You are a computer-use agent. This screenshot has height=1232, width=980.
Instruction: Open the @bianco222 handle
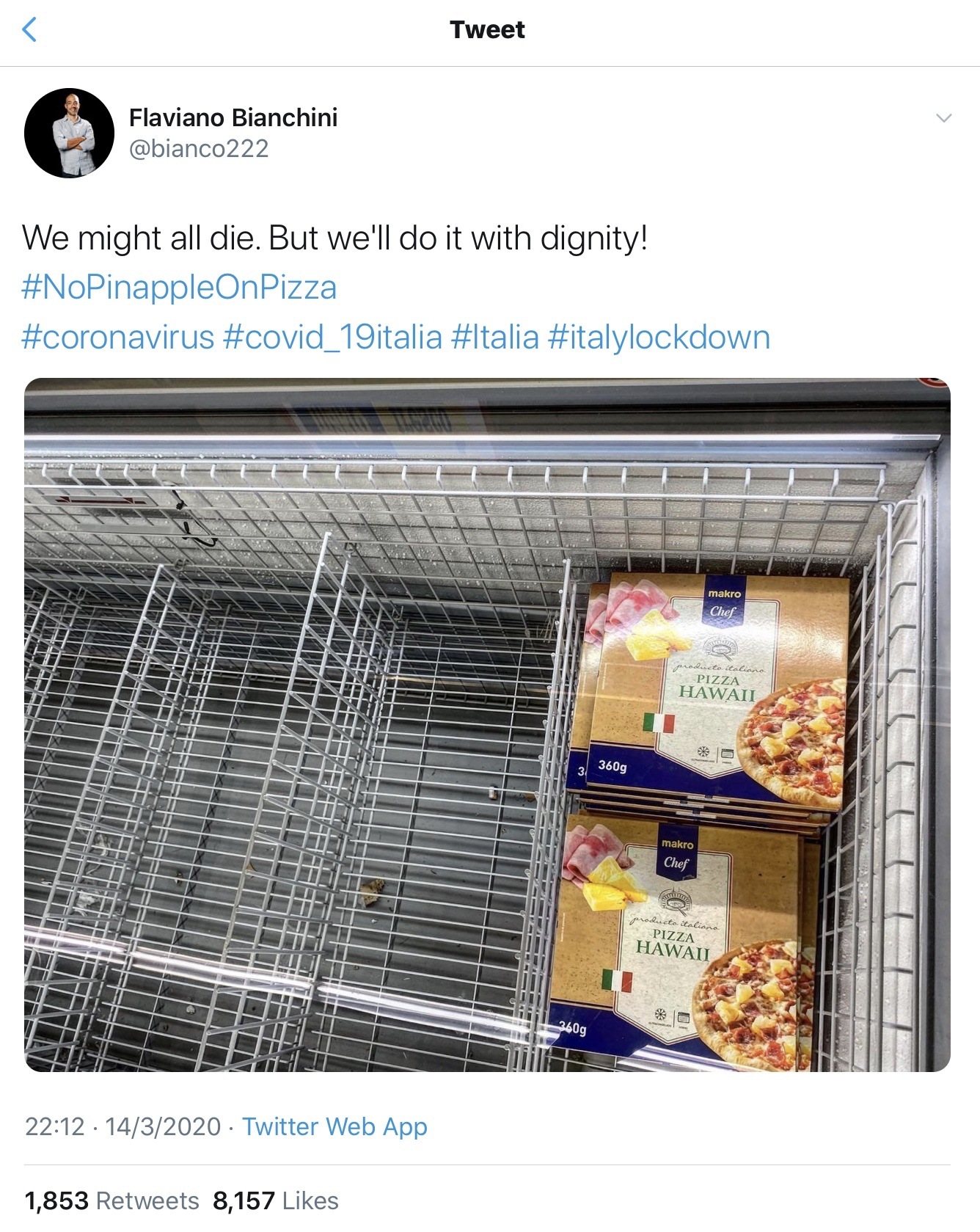click(x=199, y=148)
